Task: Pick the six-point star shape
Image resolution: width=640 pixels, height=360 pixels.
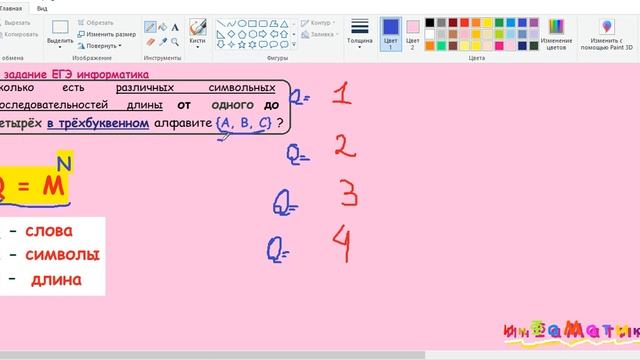Action: coord(253,44)
